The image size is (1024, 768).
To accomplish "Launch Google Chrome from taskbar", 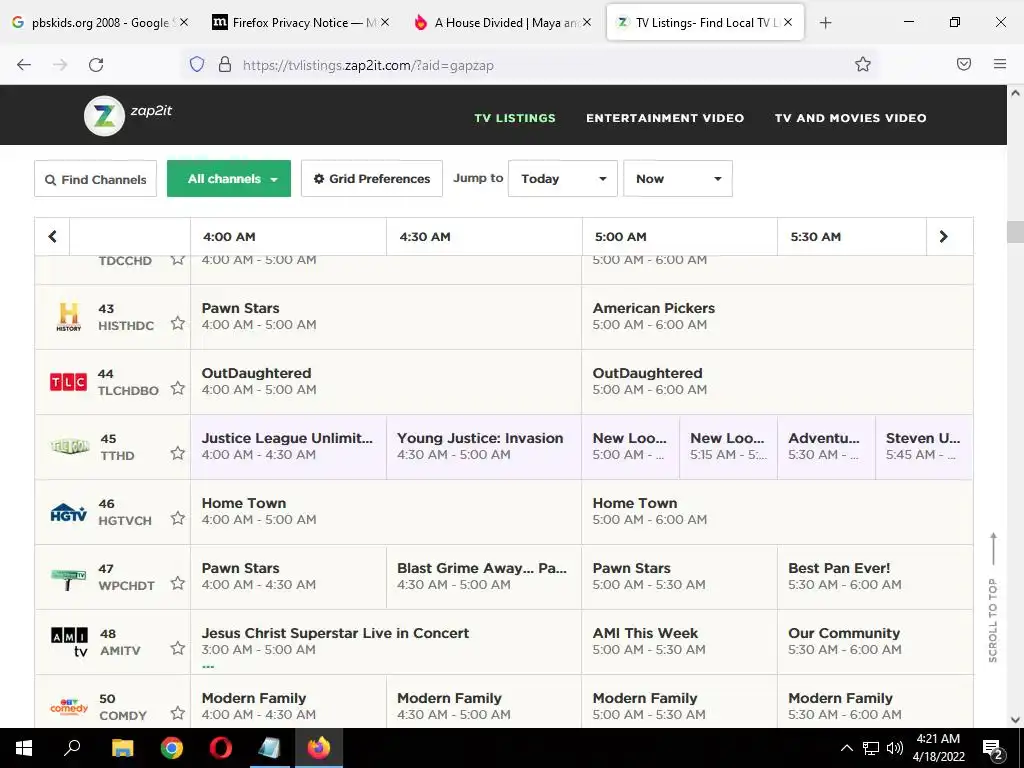I will click(x=172, y=748).
